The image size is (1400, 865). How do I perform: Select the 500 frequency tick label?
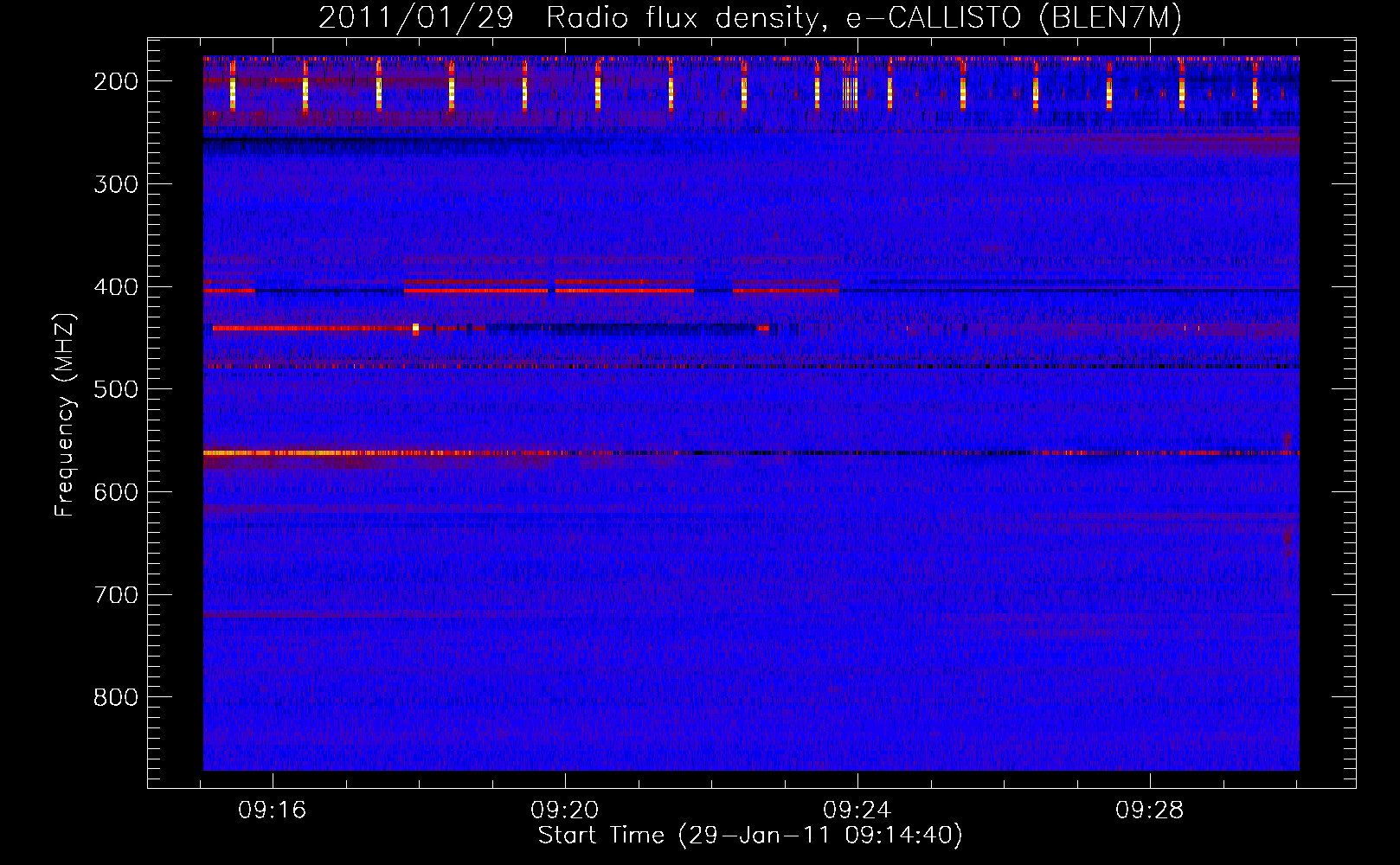click(116, 389)
